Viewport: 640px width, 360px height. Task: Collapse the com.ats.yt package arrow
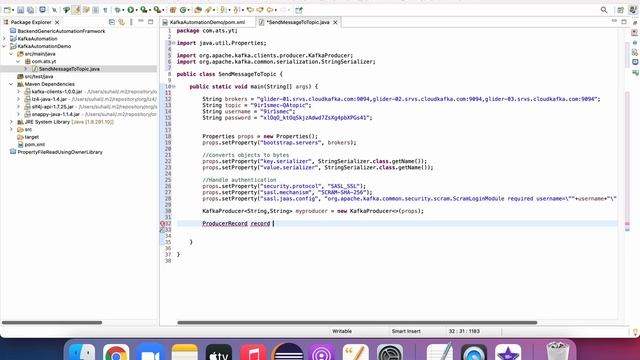(18, 61)
